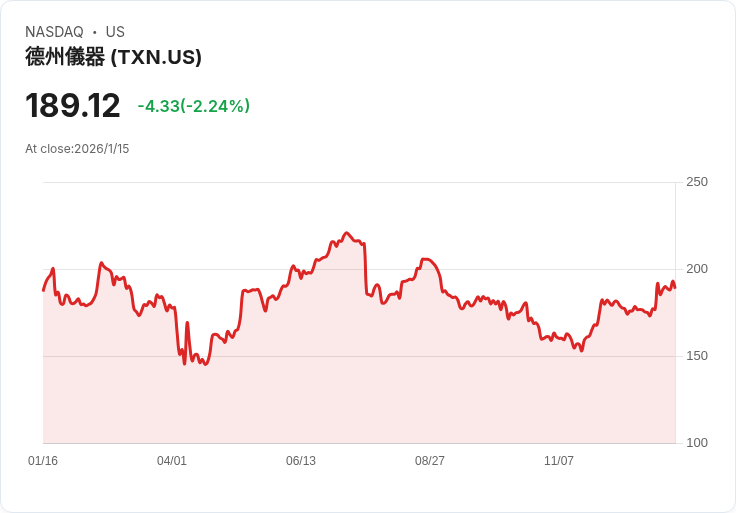The height and width of the screenshot is (513, 736).
Task: Click the 150 y-axis label
Action: coord(696,356)
